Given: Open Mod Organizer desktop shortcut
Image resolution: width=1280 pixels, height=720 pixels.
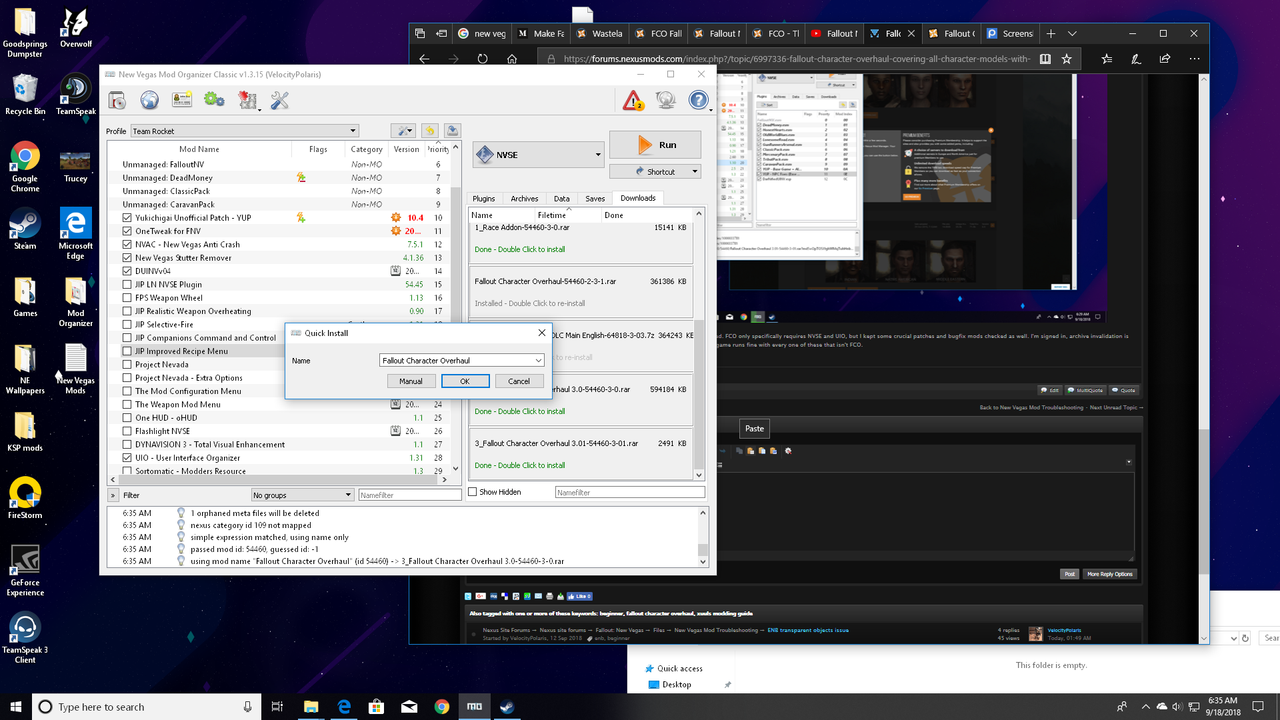Looking at the screenshot, I should [x=76, y=303].
